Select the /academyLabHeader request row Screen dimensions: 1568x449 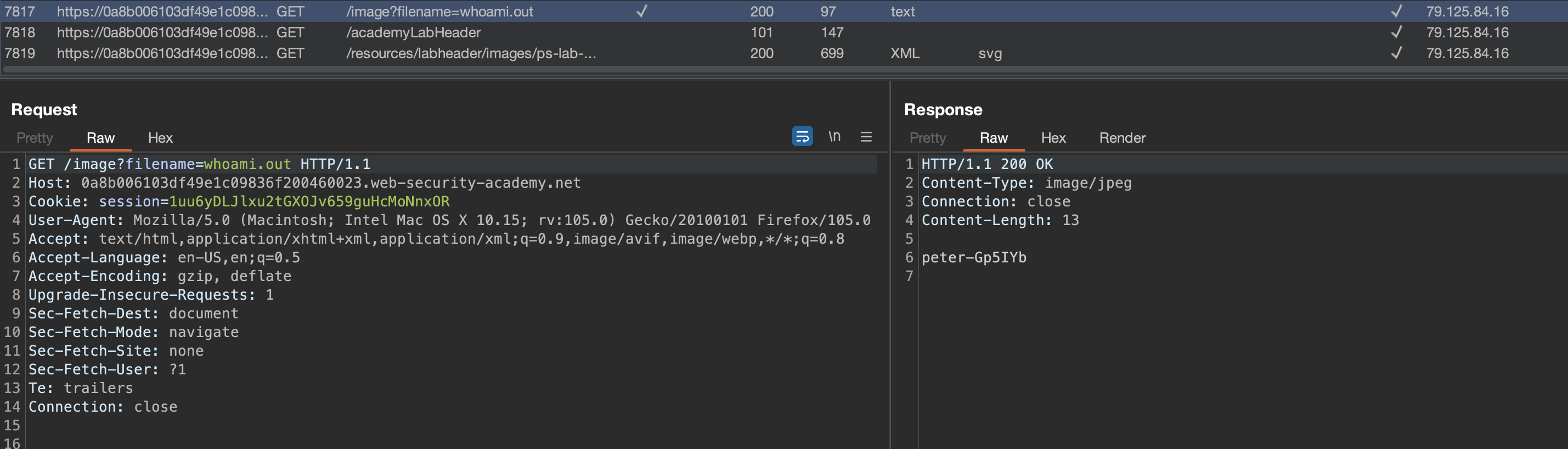tap(413, 32)
